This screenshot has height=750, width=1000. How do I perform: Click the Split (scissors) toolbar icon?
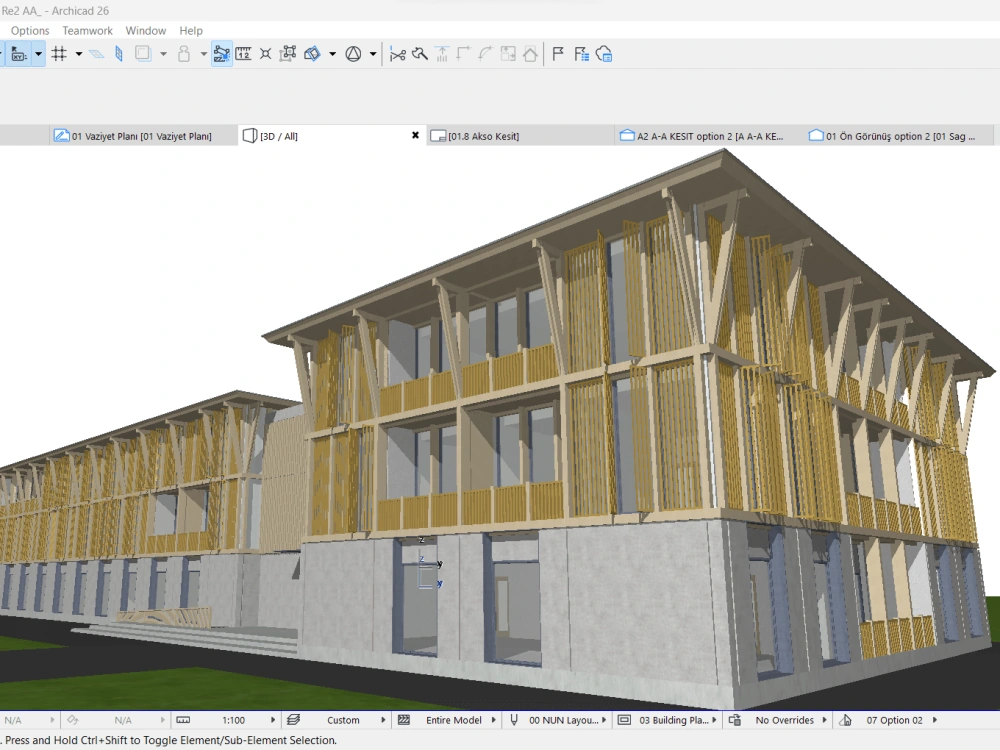(399, 54)
